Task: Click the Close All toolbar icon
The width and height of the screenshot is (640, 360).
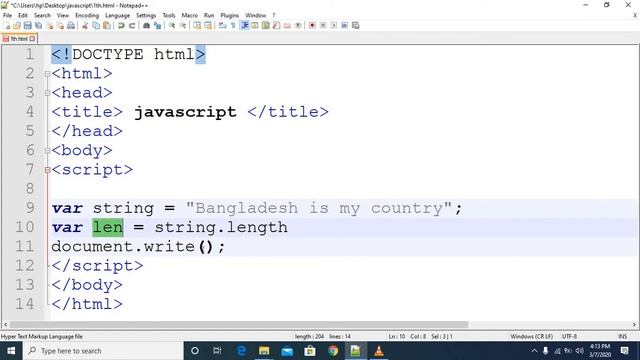Action: point(60,26)
